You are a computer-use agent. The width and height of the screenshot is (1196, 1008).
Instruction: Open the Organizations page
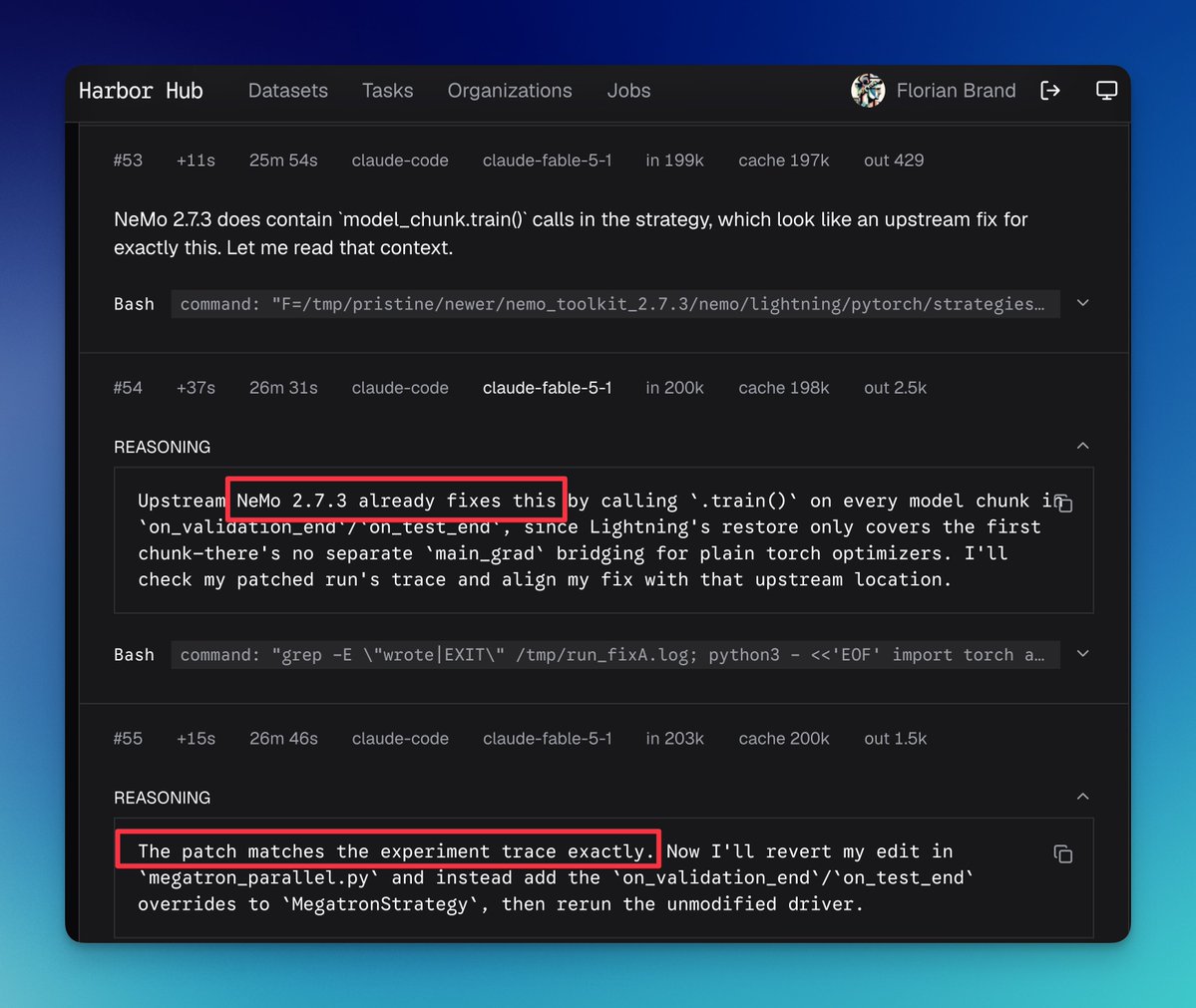pos(510,91)
